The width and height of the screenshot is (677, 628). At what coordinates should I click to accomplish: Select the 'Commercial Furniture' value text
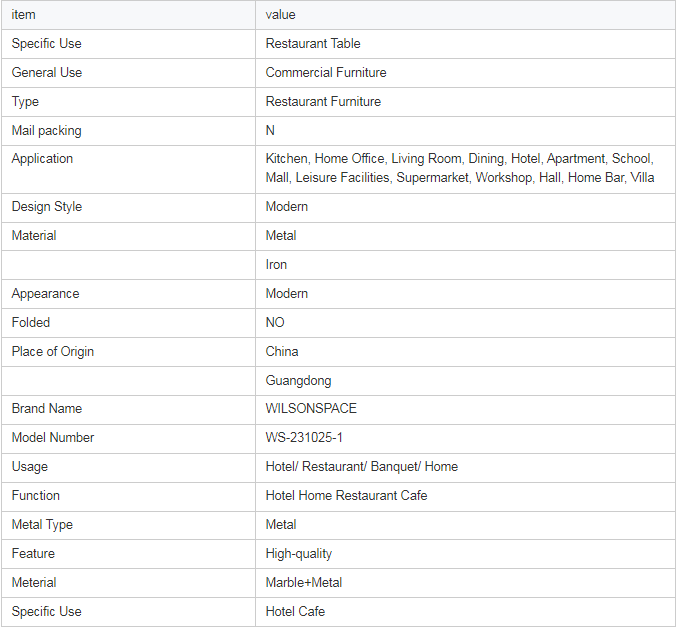[x=326, y=73]
